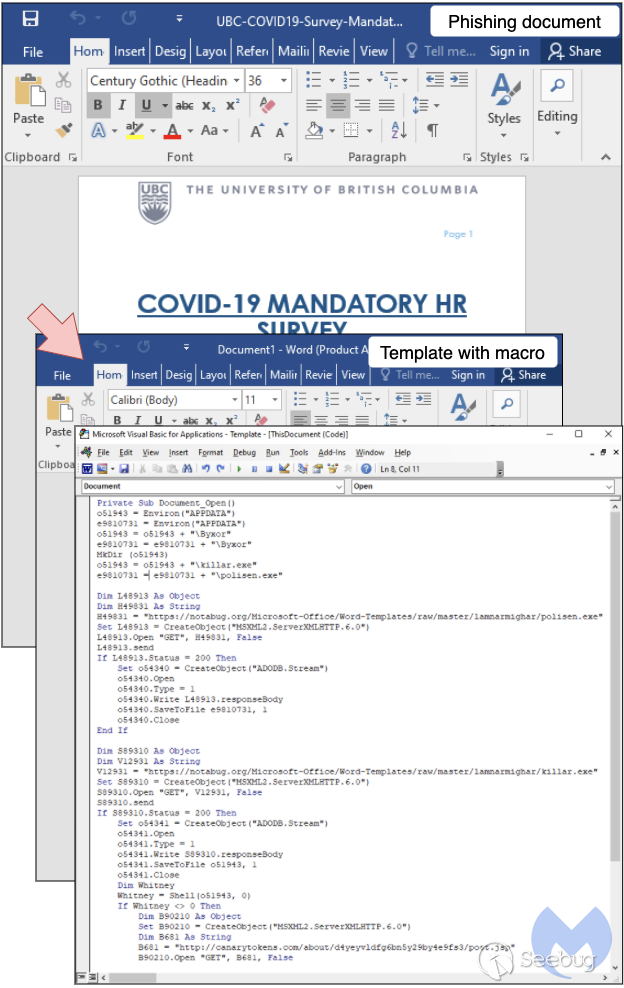Toggle Strikethrough in the UBC window font group
The width and height of the screenshot is (624, 988).
pyautogui.click(x=184, y=105)
